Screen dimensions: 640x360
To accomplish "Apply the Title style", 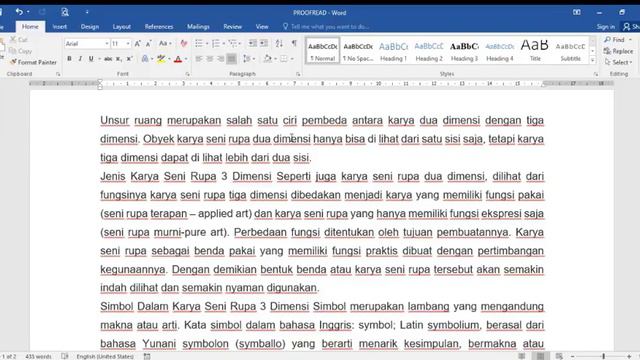I will (x=535, y=51).
